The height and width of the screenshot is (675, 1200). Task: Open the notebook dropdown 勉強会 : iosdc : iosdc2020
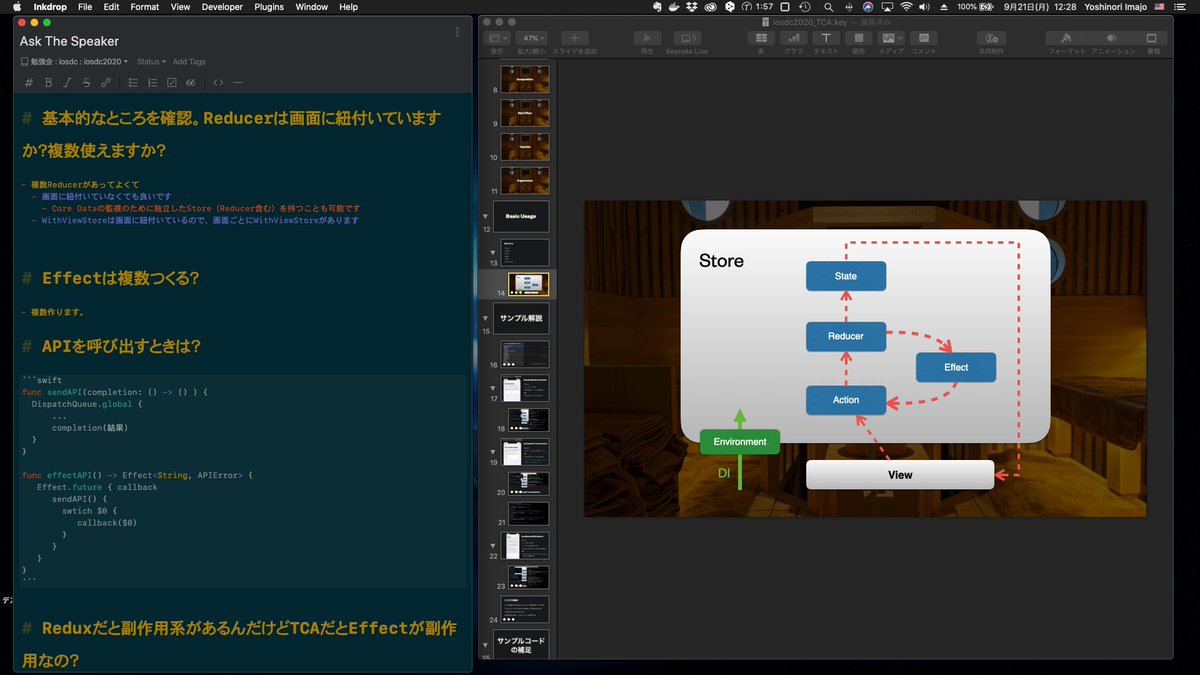click(x=74, y=62)
